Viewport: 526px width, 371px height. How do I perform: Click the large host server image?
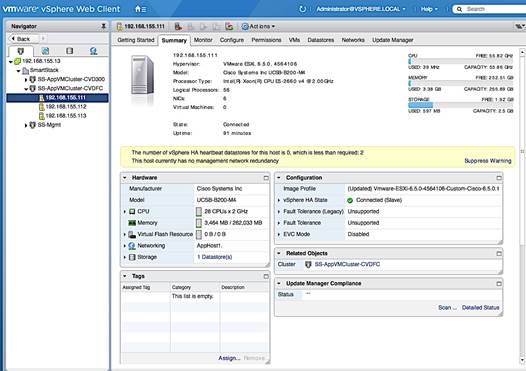click(x=143, y=75)
